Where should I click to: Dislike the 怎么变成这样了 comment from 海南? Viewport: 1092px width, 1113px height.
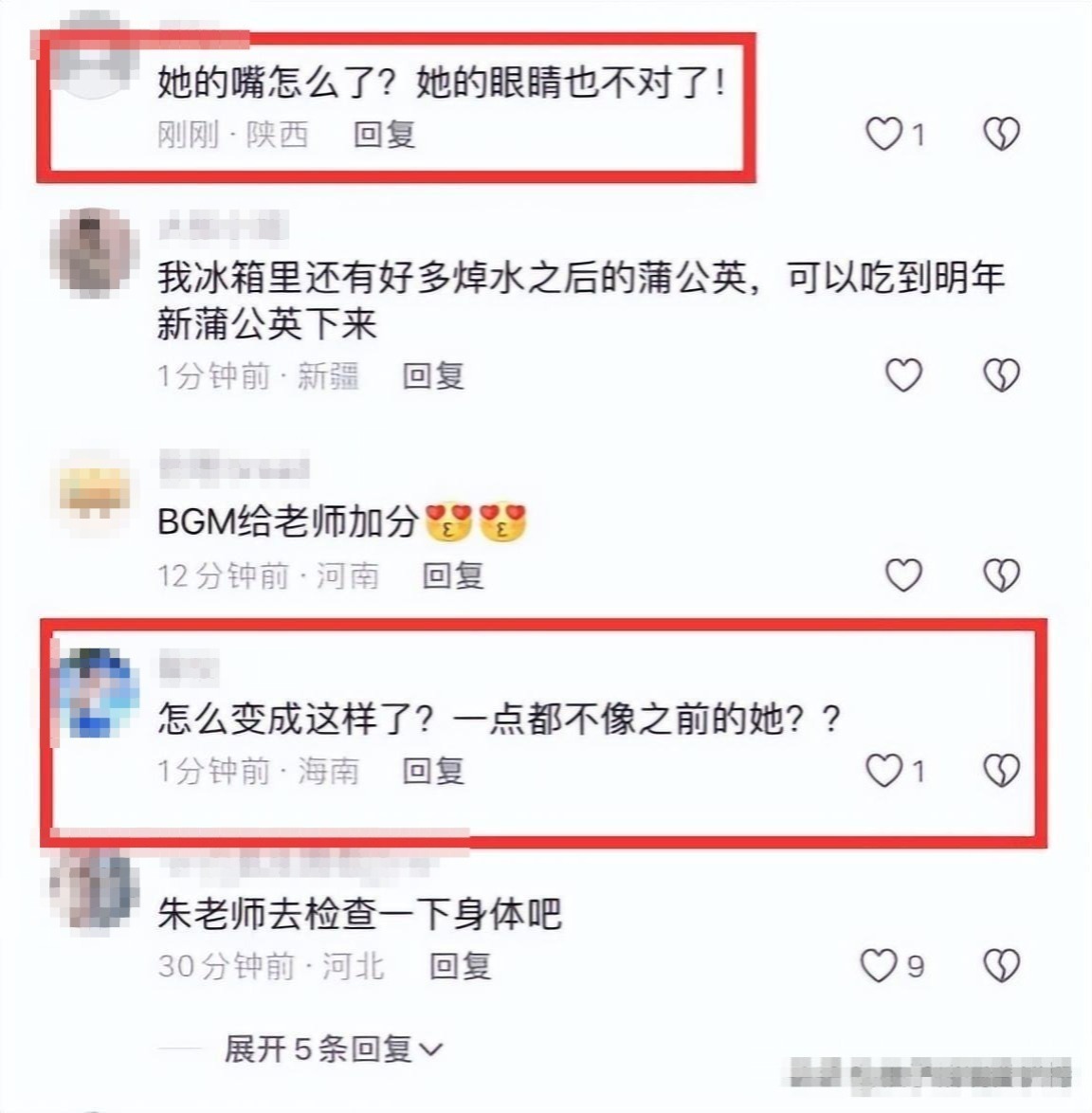(x=1001, y=770)
